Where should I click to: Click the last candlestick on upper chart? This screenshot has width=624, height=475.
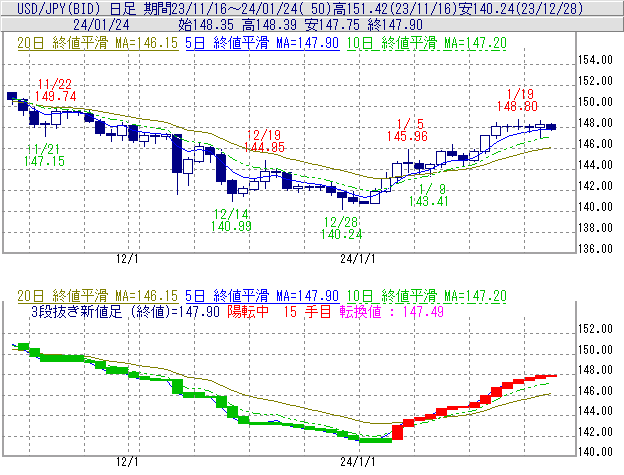[551, 127]
